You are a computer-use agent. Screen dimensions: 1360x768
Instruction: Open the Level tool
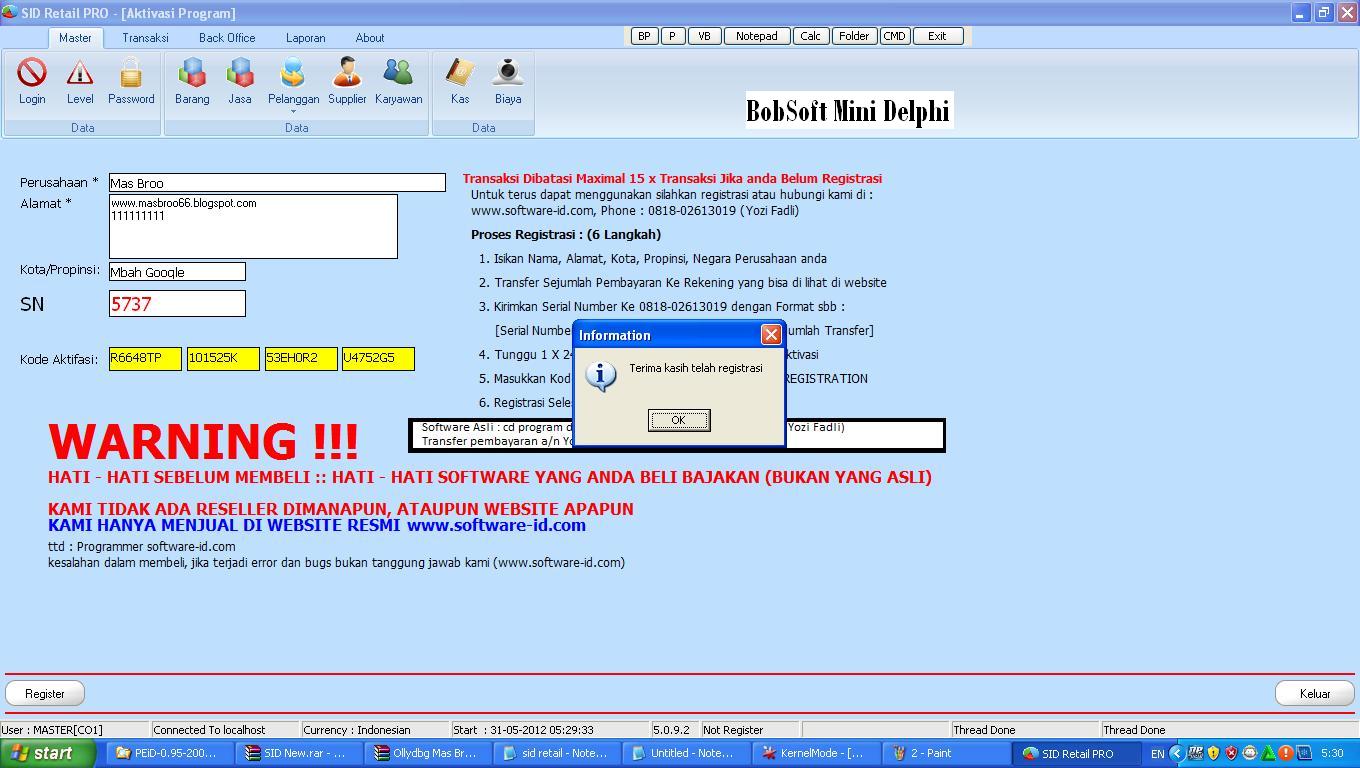(x=80, y=80)
